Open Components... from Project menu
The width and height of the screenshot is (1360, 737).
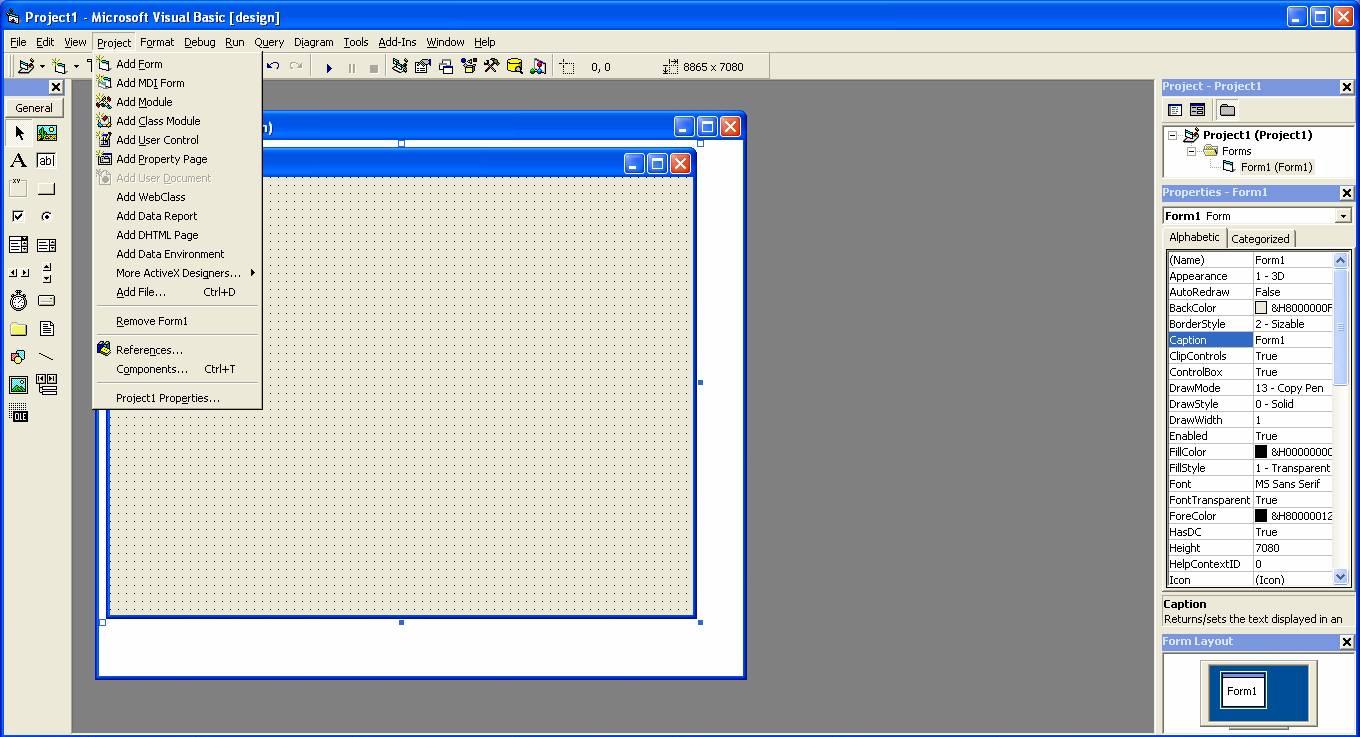point(177,369)
